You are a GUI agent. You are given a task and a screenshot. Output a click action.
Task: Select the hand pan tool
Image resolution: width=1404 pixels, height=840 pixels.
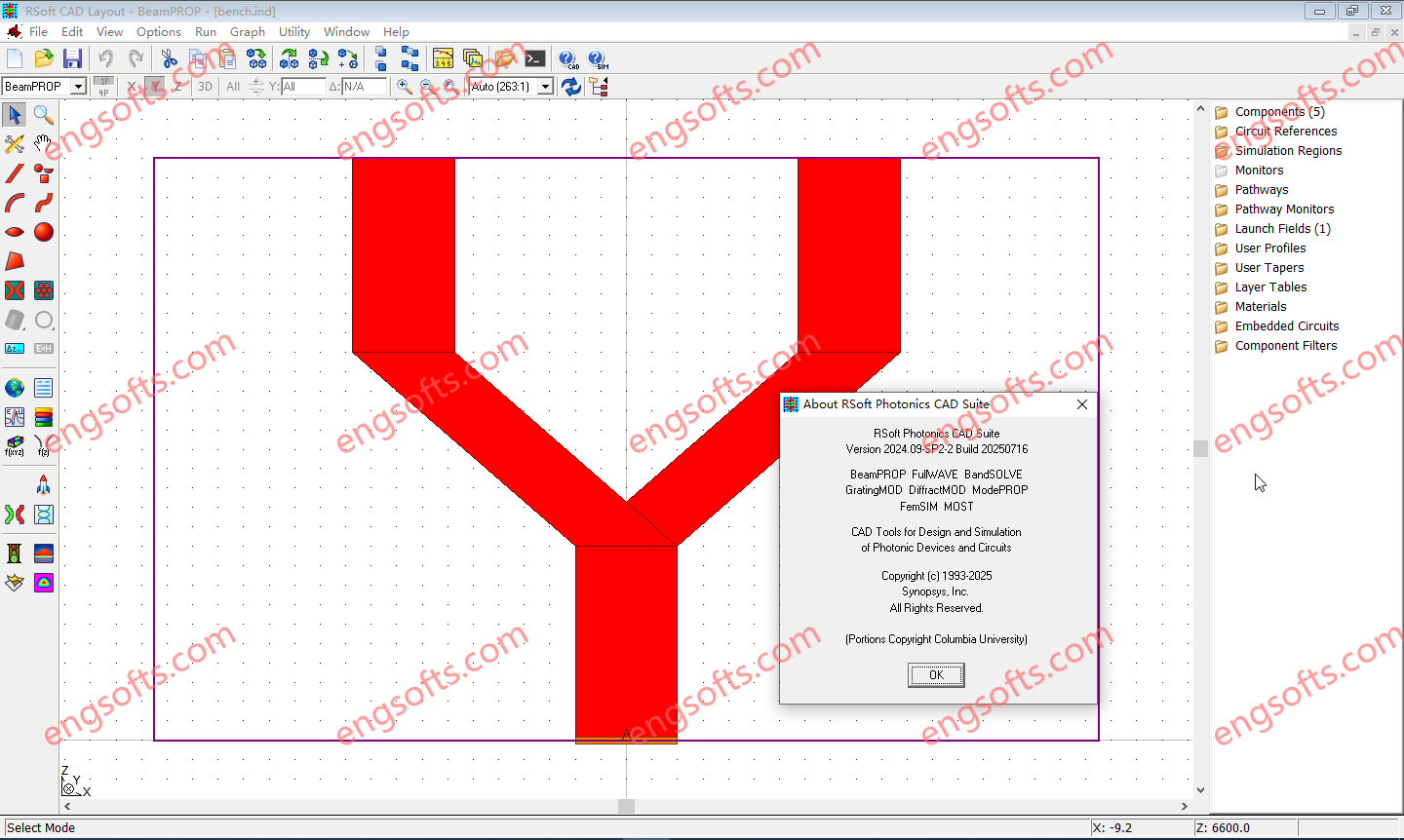coord(44,144)
